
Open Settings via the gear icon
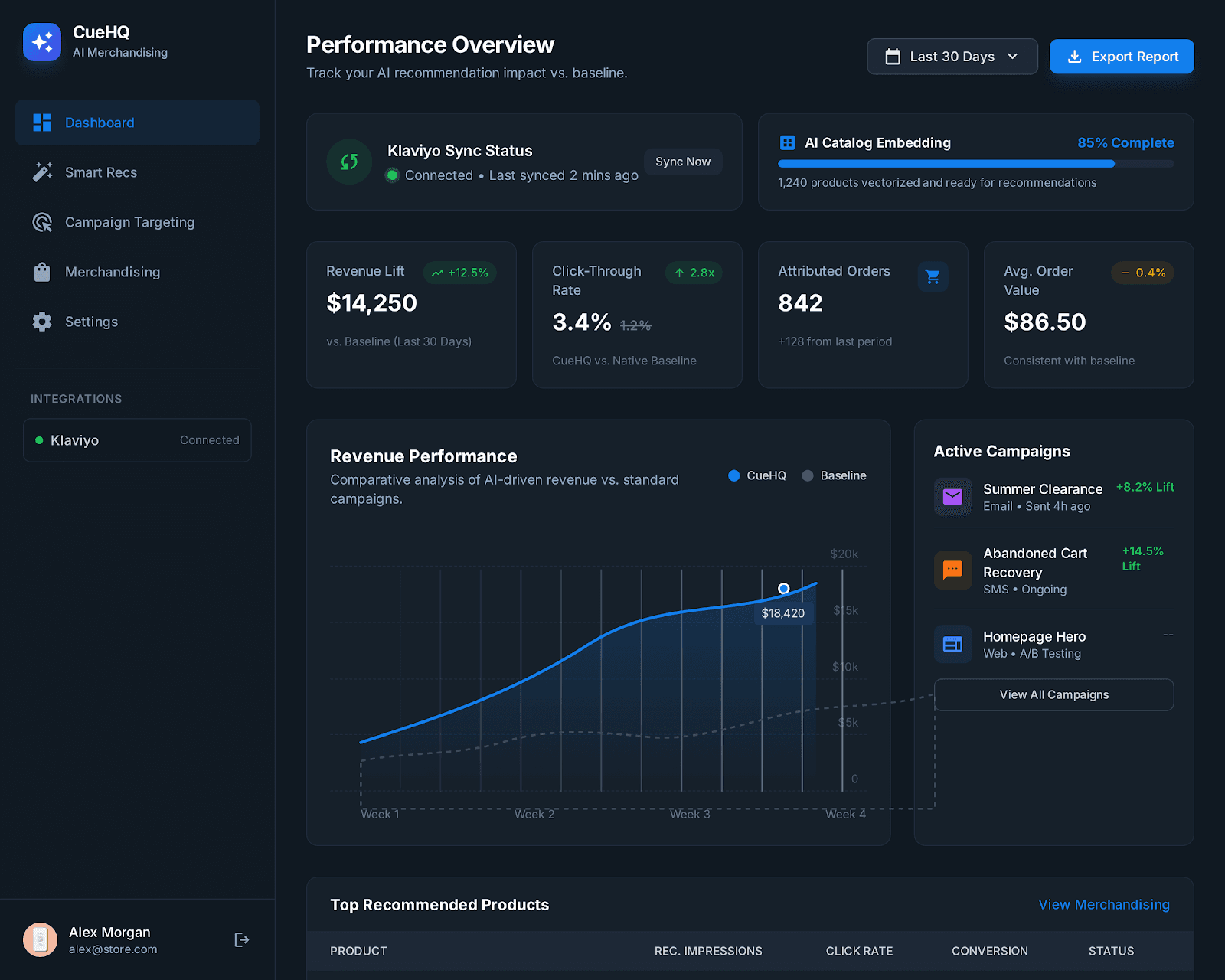(42, 322)
